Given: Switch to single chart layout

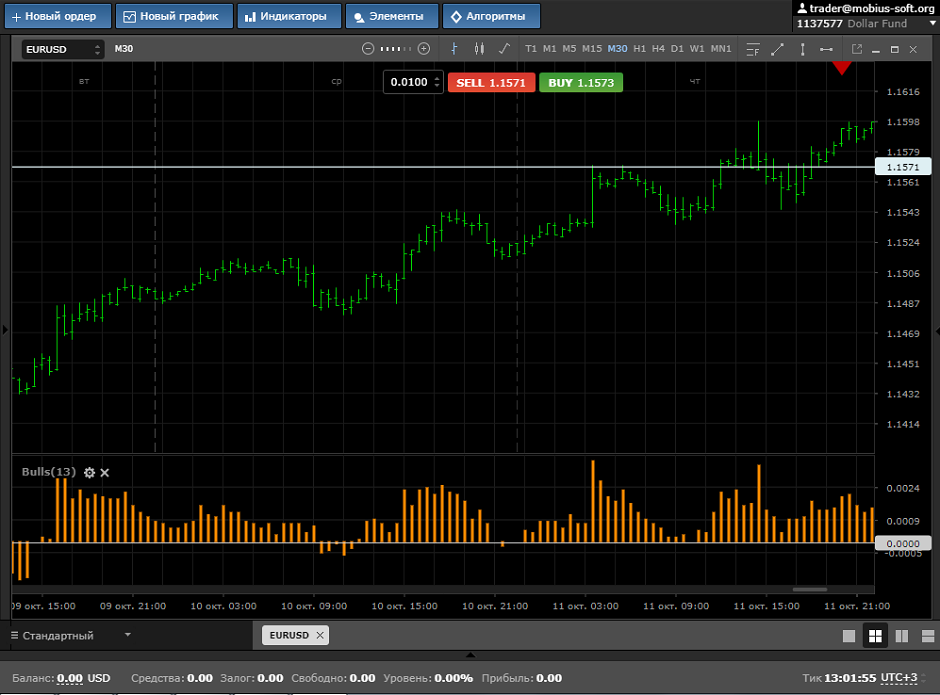Looking at the screenshot, I should [849, 636].
